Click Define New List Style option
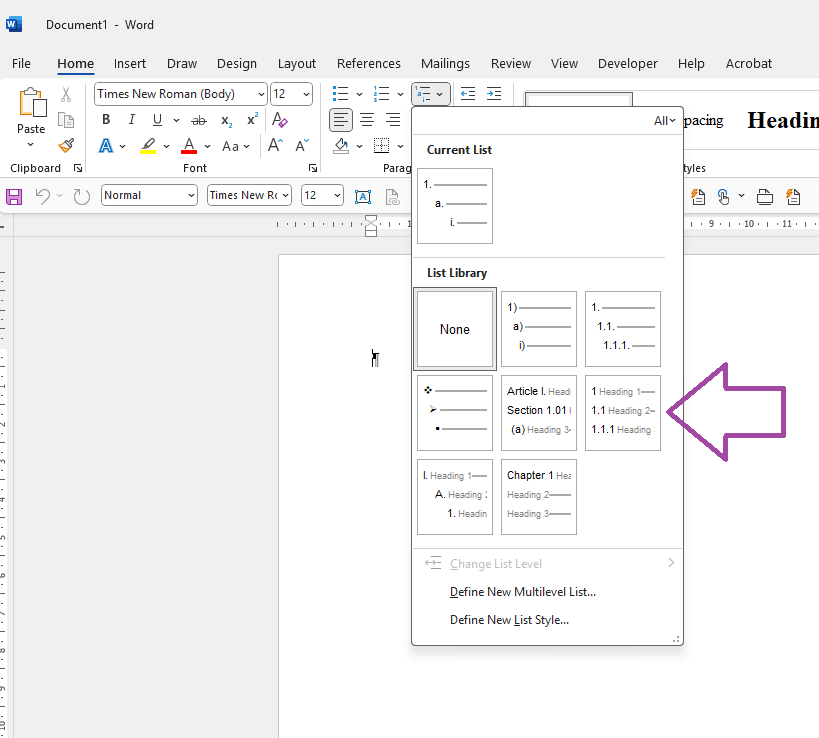The width and height of the screenshot is (819, 738). (509, 620)
